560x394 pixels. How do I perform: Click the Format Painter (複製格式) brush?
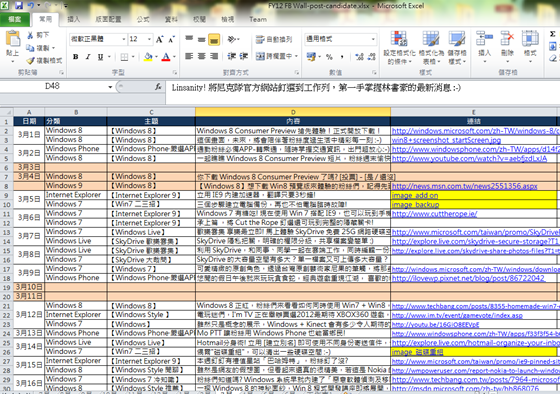point(30,60)
